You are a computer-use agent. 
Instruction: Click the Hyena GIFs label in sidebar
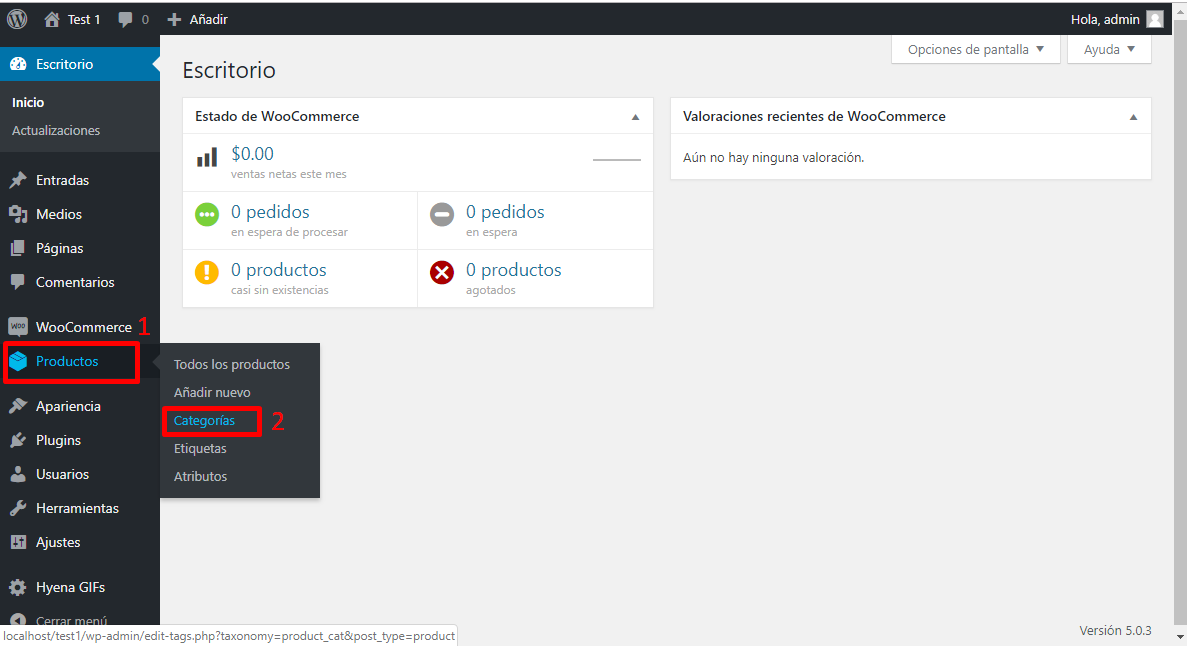coord(70,587)
